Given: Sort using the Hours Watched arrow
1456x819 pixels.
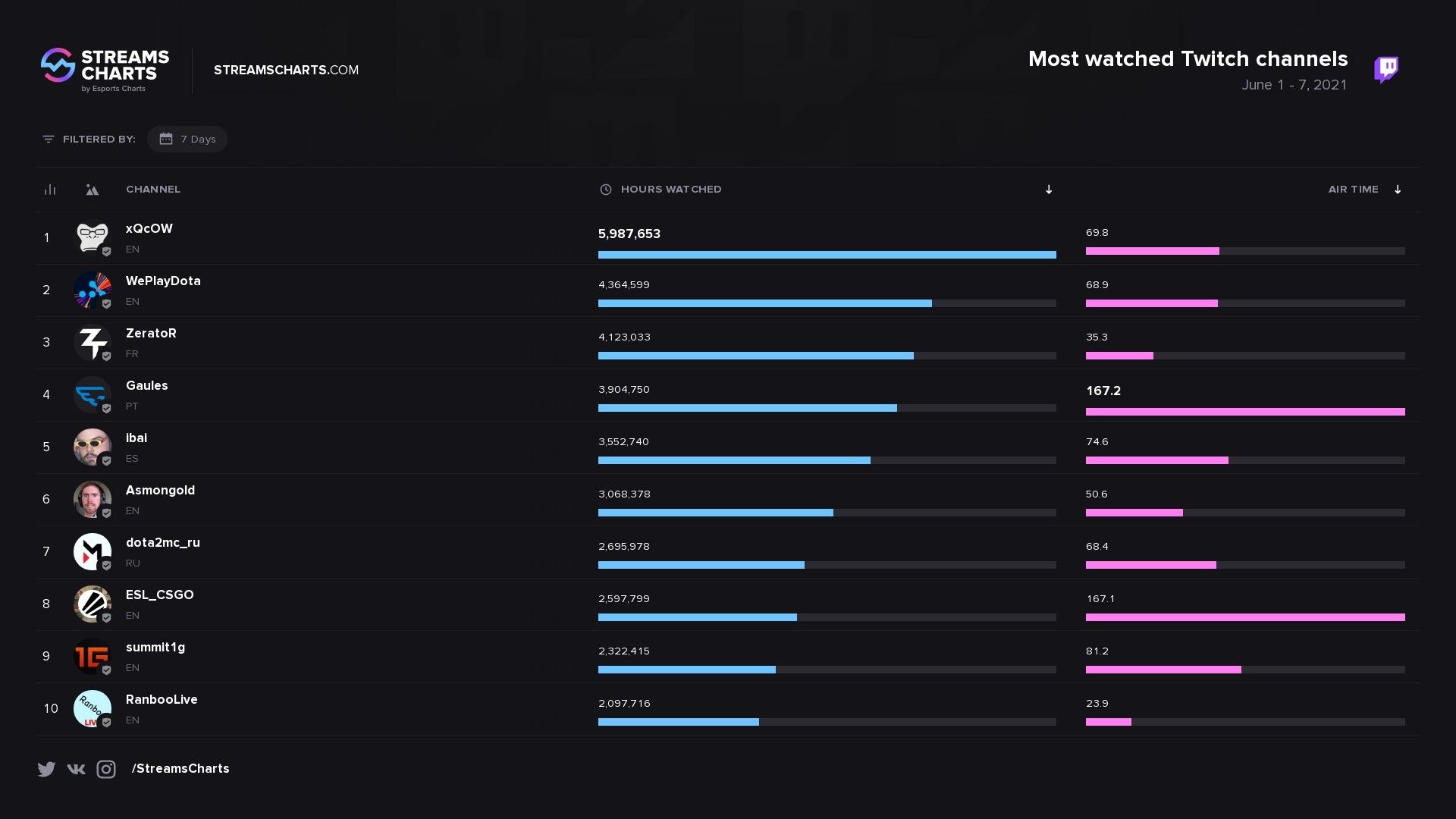Looking at the screenshot, I should (x=1049, y=190).
